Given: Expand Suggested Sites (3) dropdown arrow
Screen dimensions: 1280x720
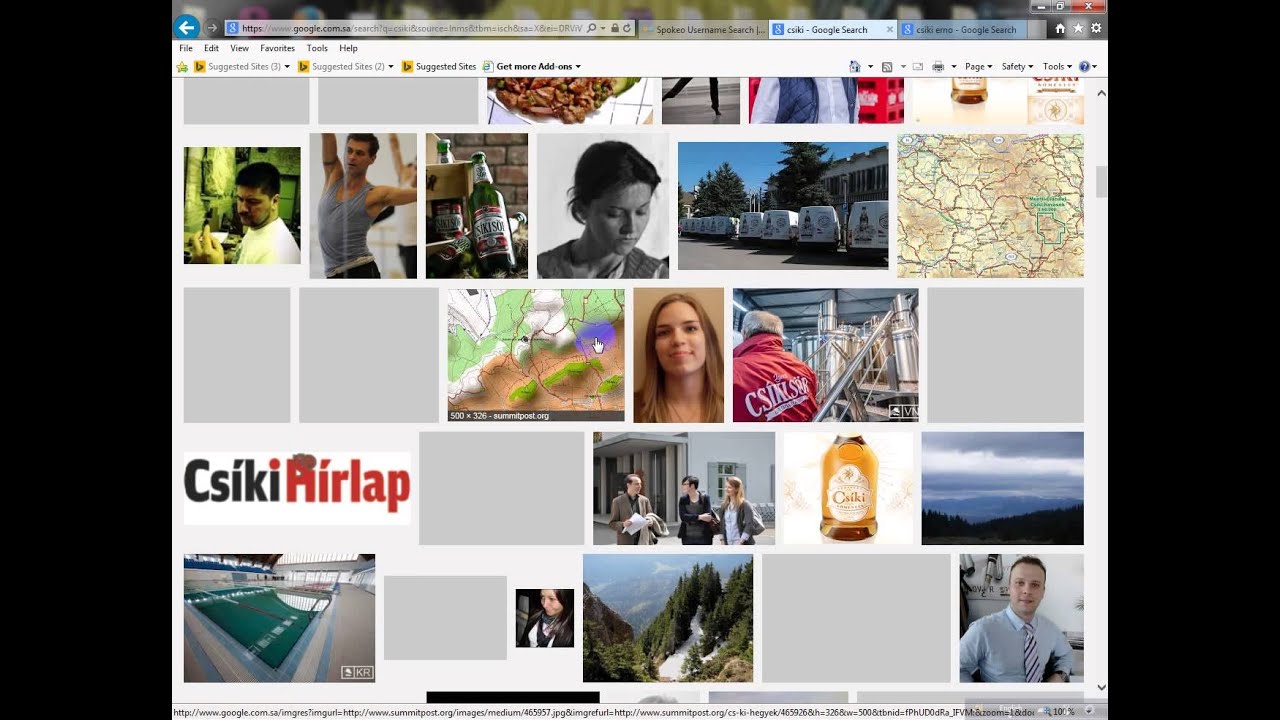Looking at the screenshot, I should [287, 67].
